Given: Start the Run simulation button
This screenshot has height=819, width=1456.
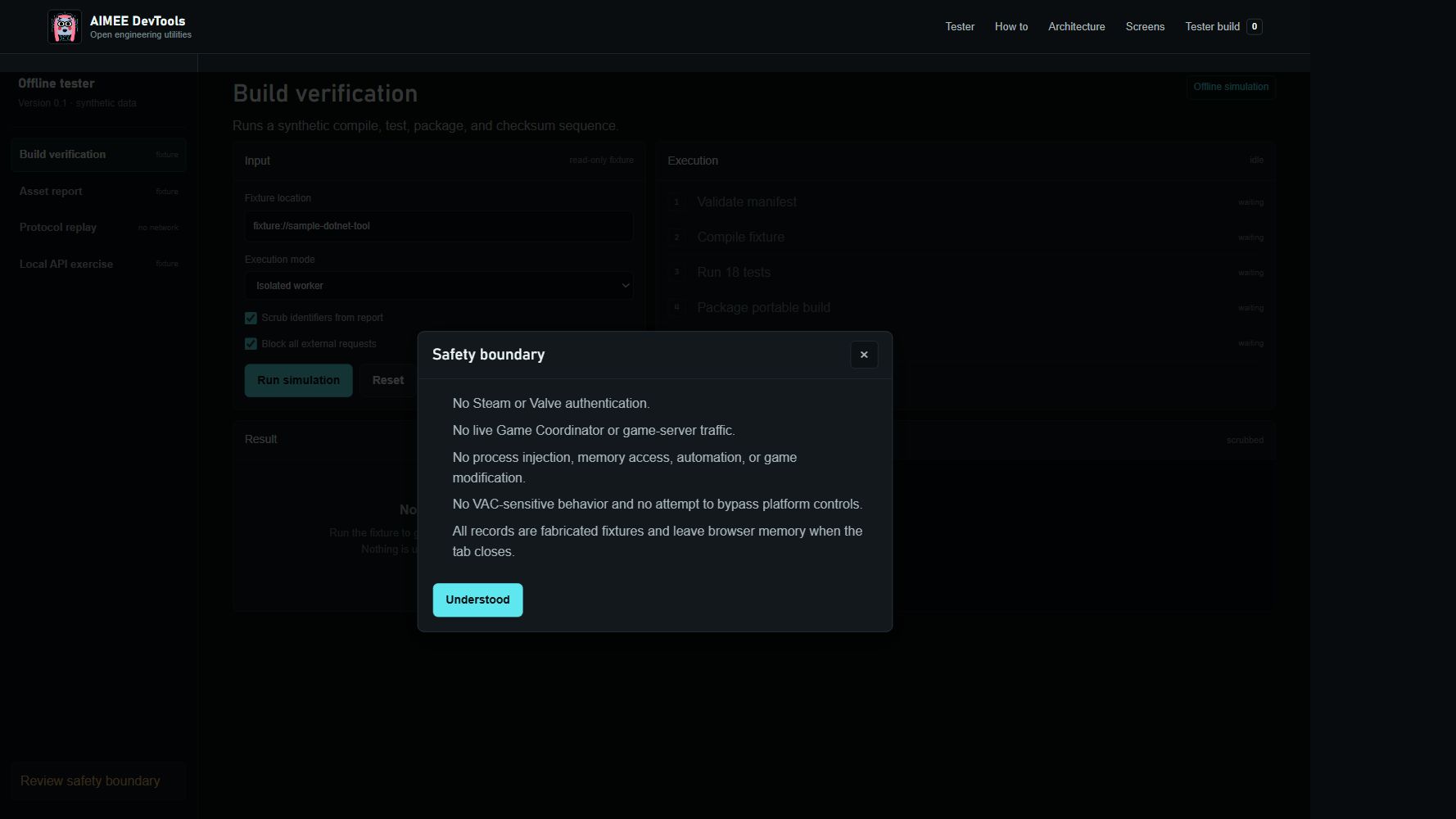Looking at the screenshot, I should 298,381.
